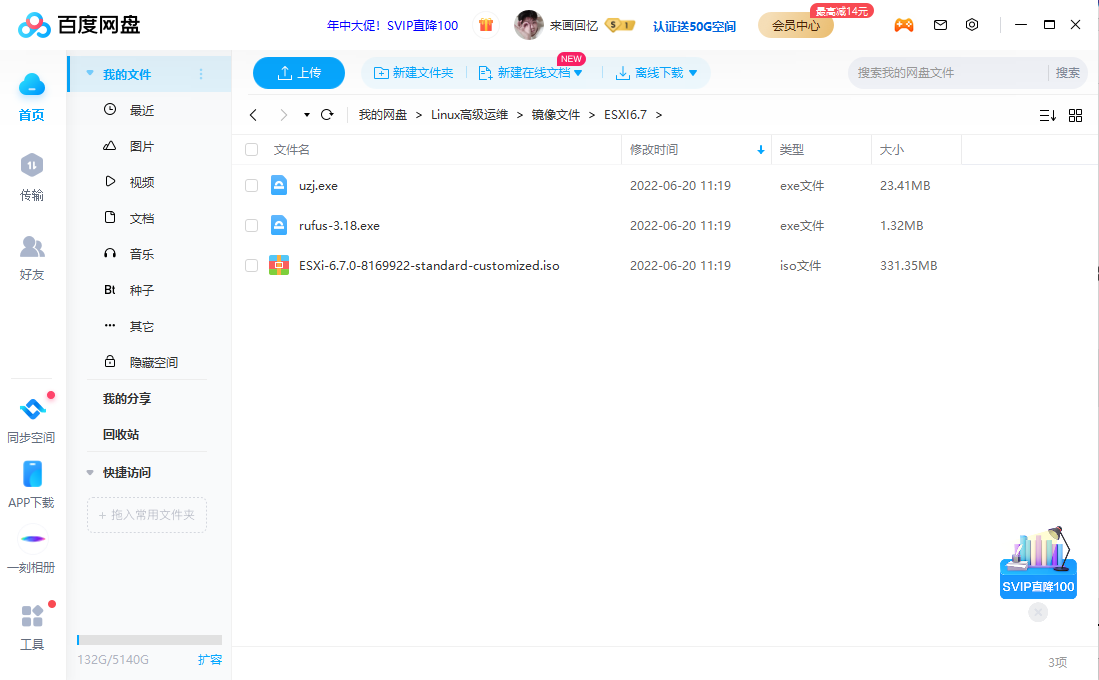This screenshot has width=1099, height=680.
Task: Click the 拖入常用文件夹 drop area
Action: pos(147,515)
